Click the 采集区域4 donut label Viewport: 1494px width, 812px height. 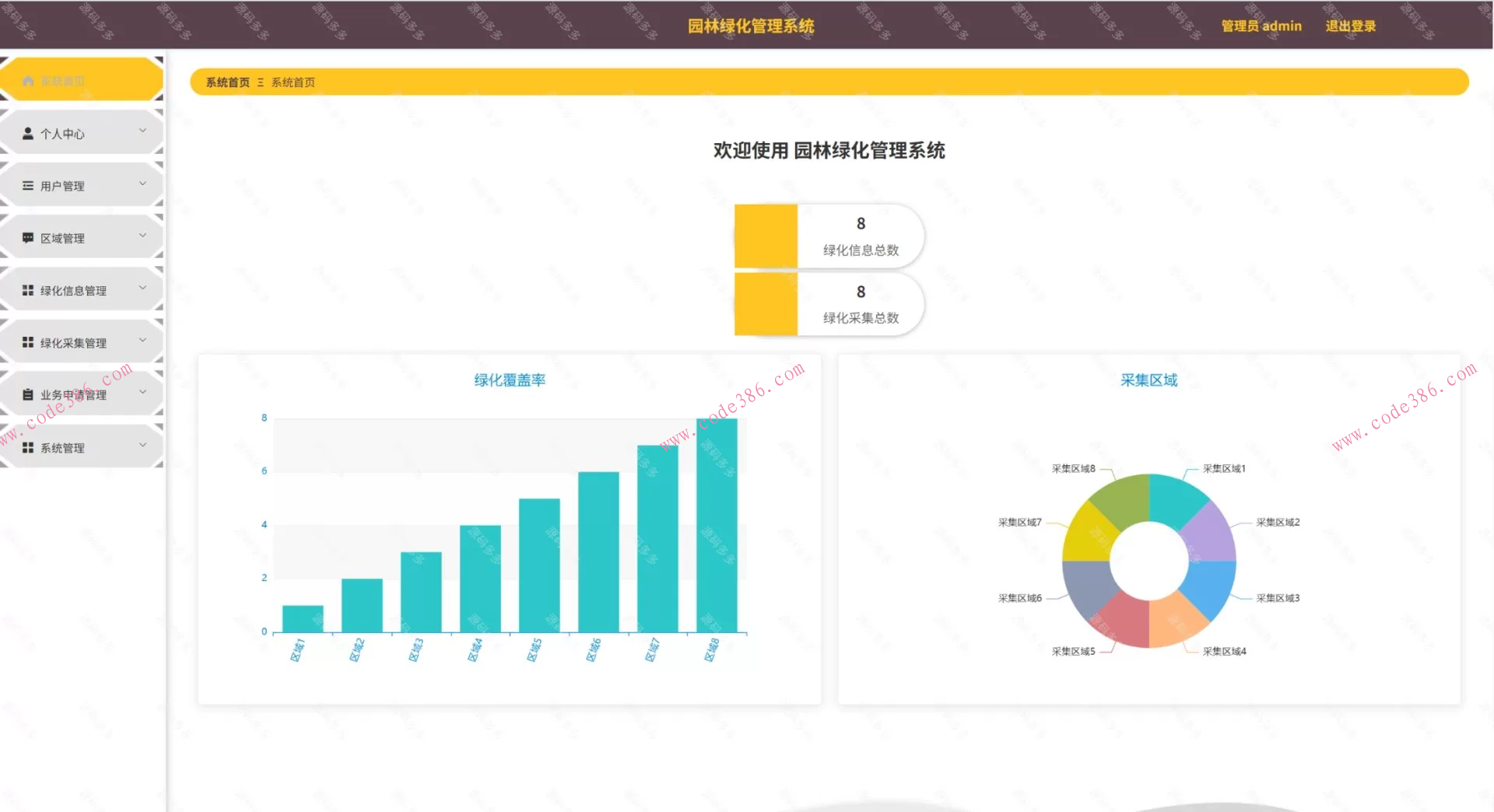pos(1224,652)
